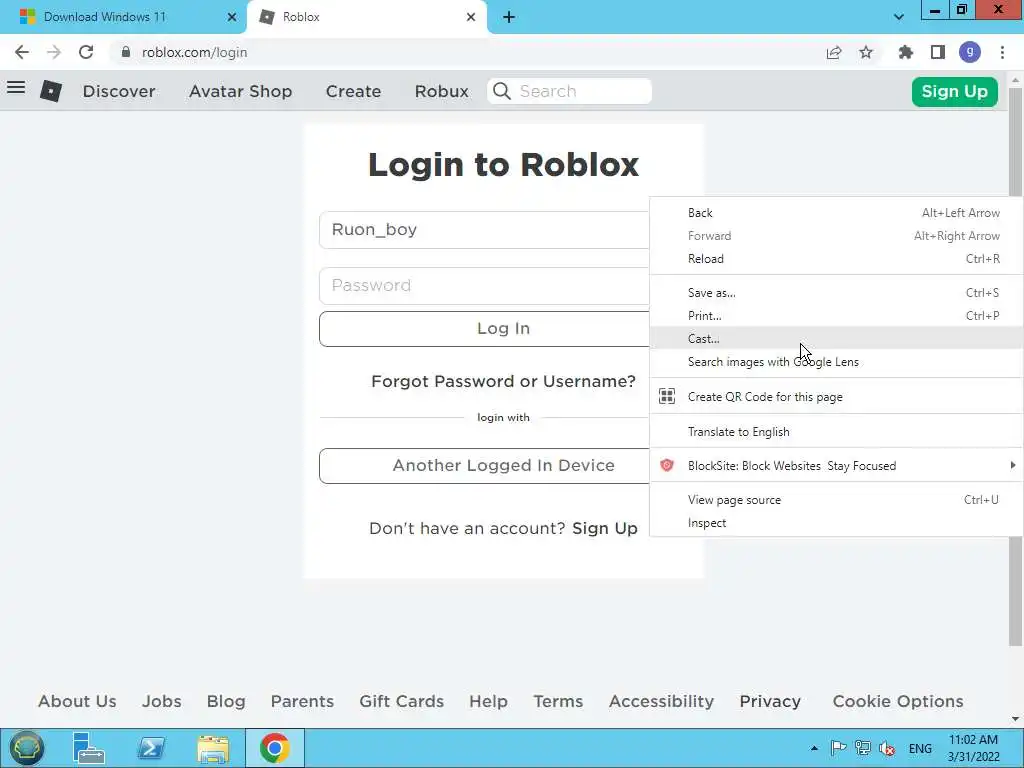Click the Roblox logo icon
1024x768 pixels.
(51, 91)
